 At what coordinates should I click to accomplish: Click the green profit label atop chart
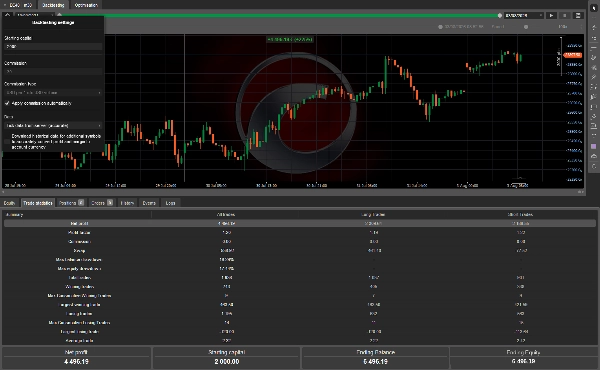point(290,39)
